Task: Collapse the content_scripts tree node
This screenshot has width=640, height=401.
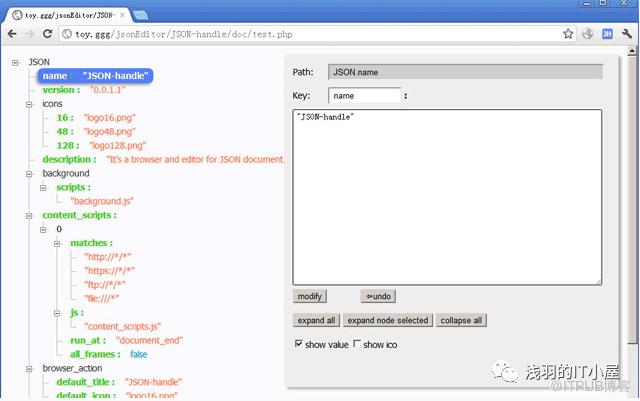Action: tap(30, 215)
